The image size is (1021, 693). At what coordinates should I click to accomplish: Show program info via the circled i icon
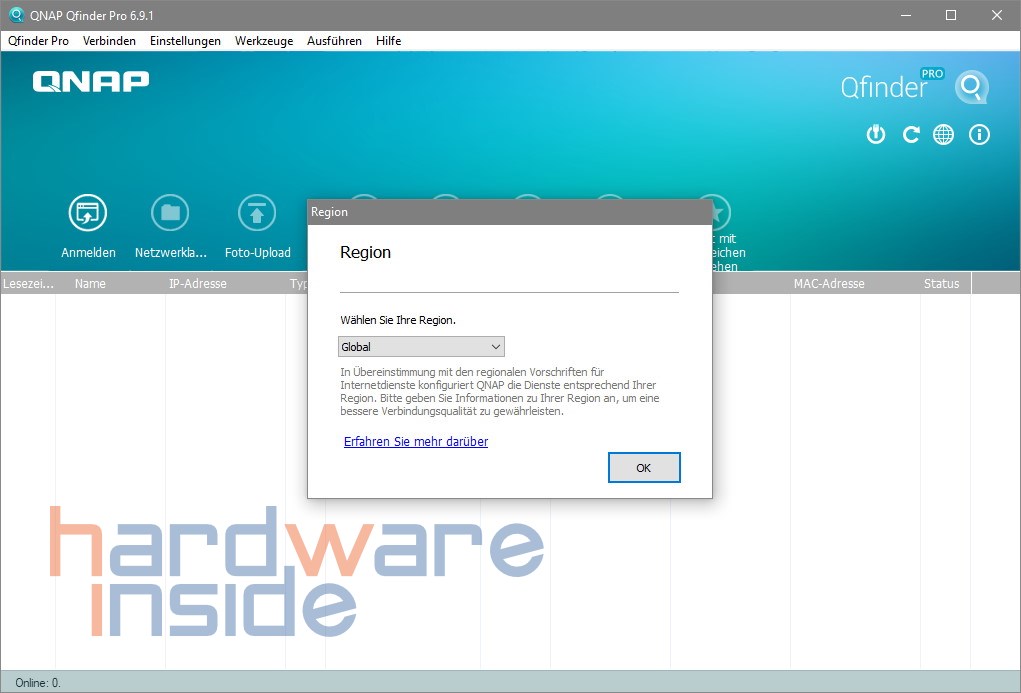[979, 135]
